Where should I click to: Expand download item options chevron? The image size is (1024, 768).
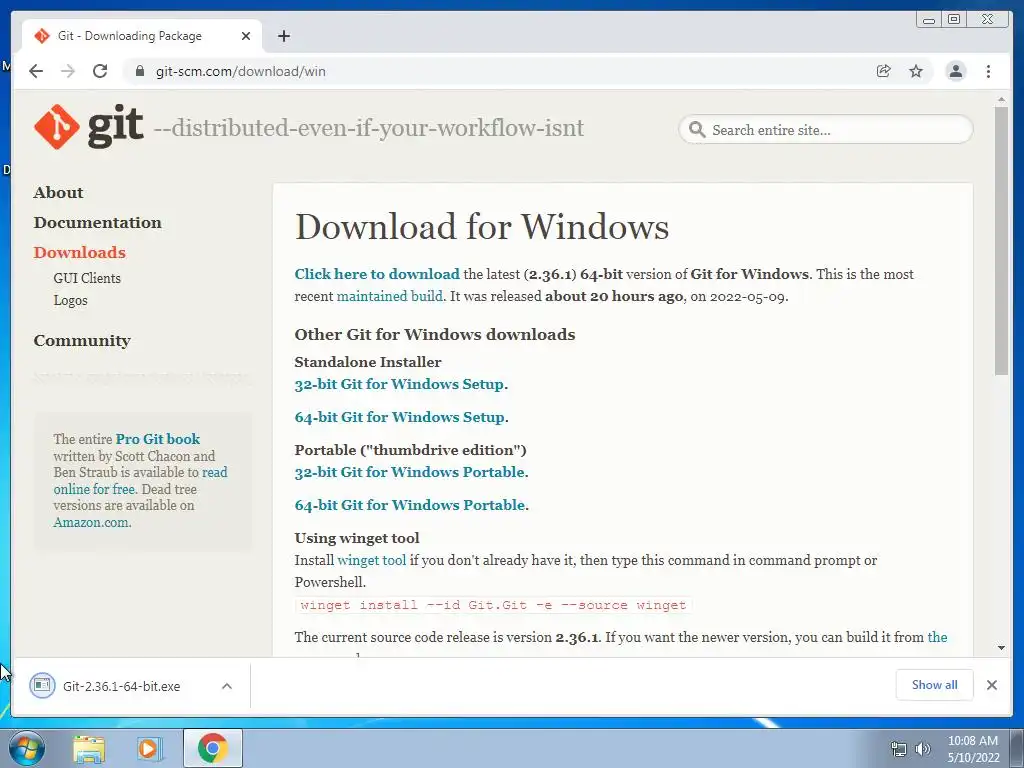tap(227, 686)
